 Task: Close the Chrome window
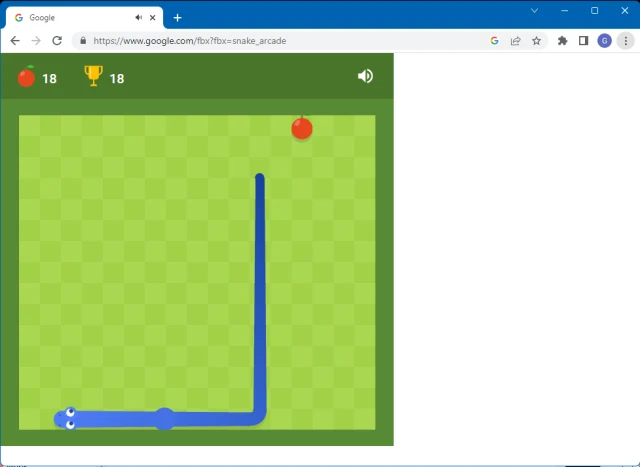(x=625, y=11)
